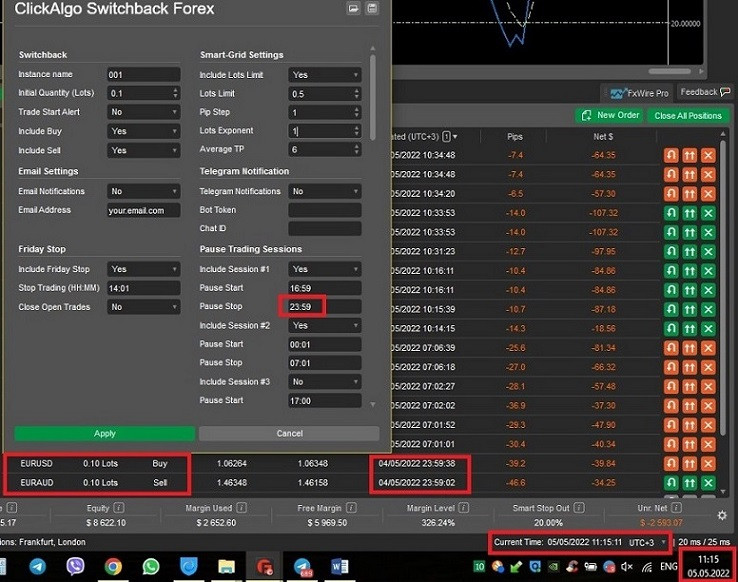The width and height of the screenshot is (738, 582).
Task: Click the Average TP stepper arrows
Action: click(x=356, y=150)
